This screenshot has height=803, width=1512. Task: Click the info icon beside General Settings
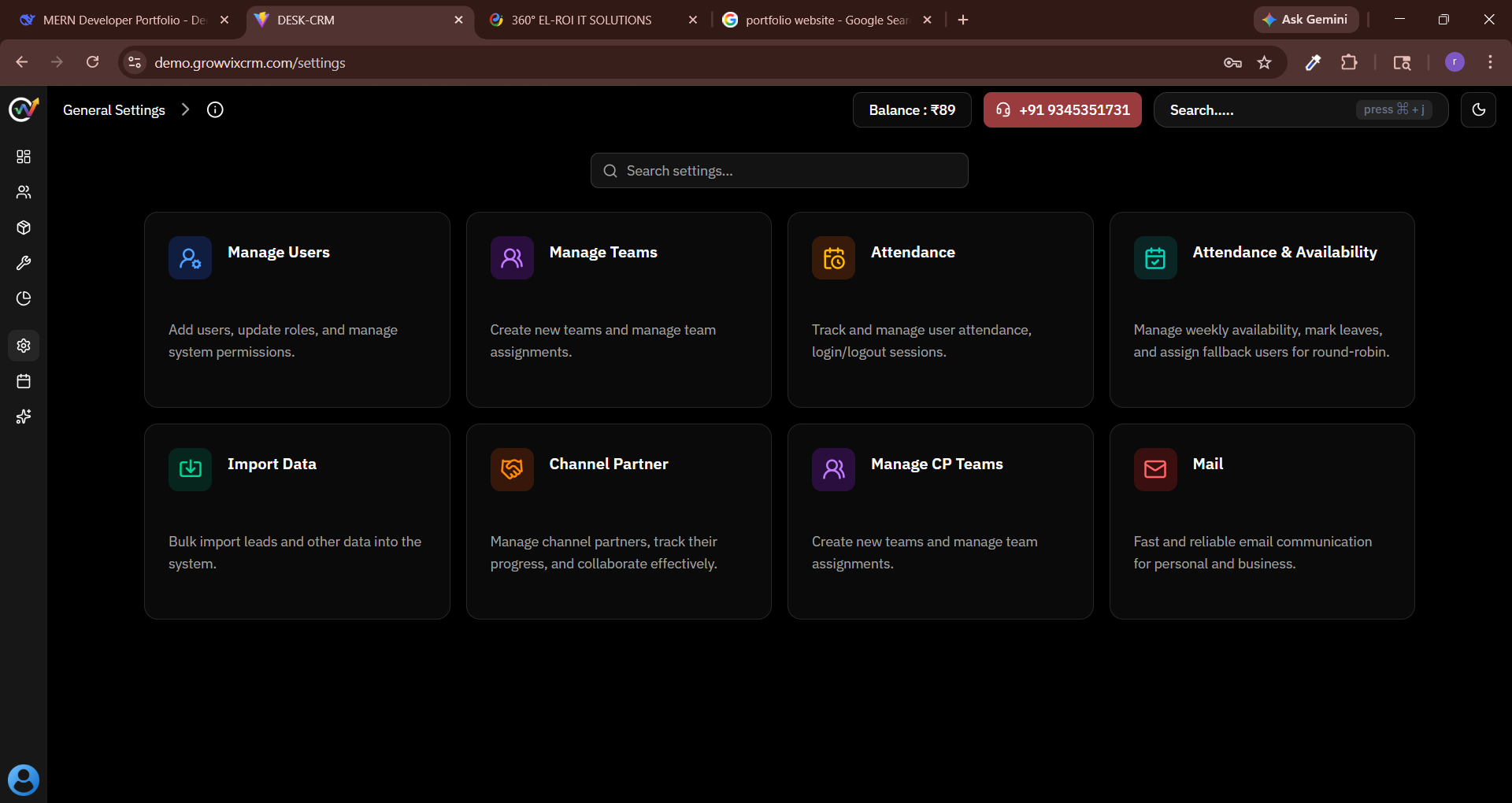[215, 109]
